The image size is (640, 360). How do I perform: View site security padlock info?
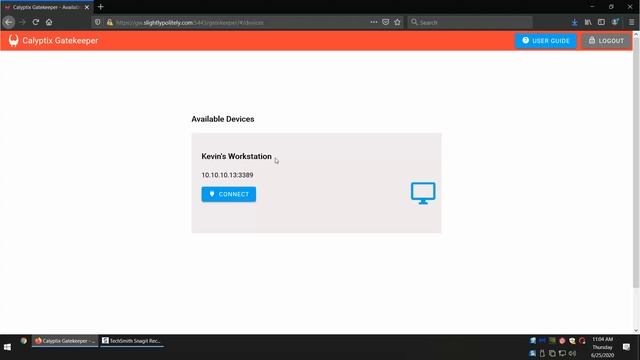(110, 22)
